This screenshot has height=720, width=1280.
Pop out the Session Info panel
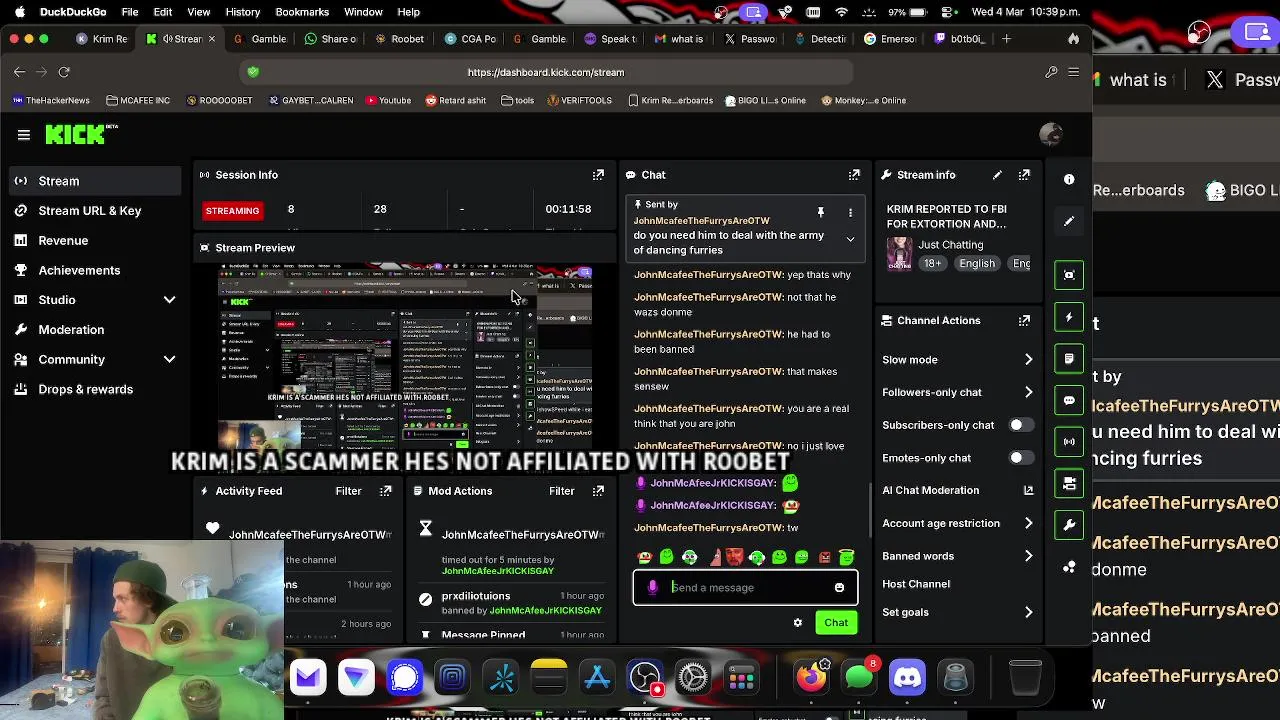point(598,174)
